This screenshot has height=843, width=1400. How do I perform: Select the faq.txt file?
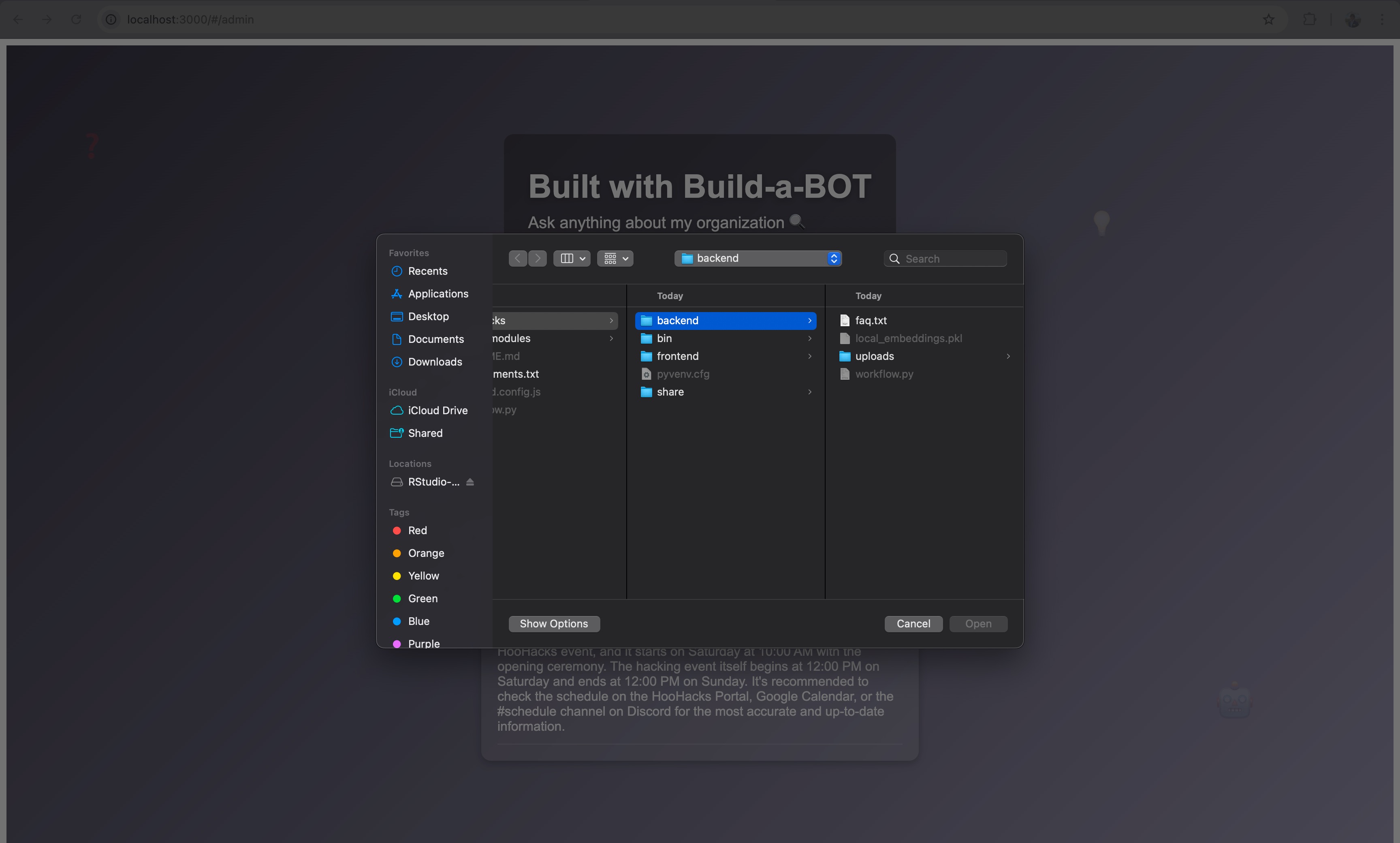click(x=870, y=321)
